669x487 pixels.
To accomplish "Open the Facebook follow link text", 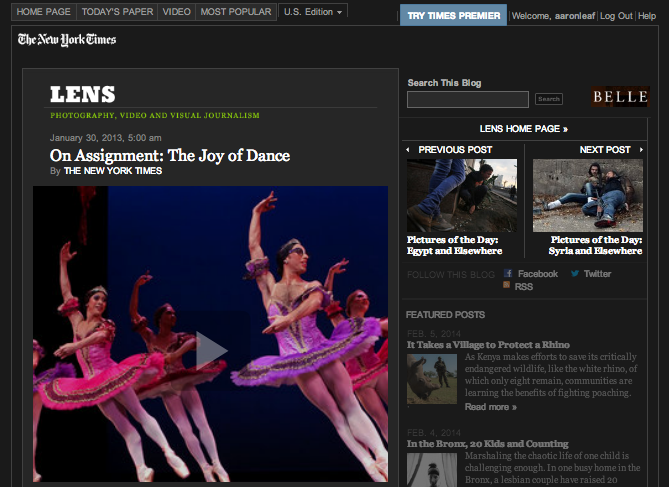I will (538, 274).
